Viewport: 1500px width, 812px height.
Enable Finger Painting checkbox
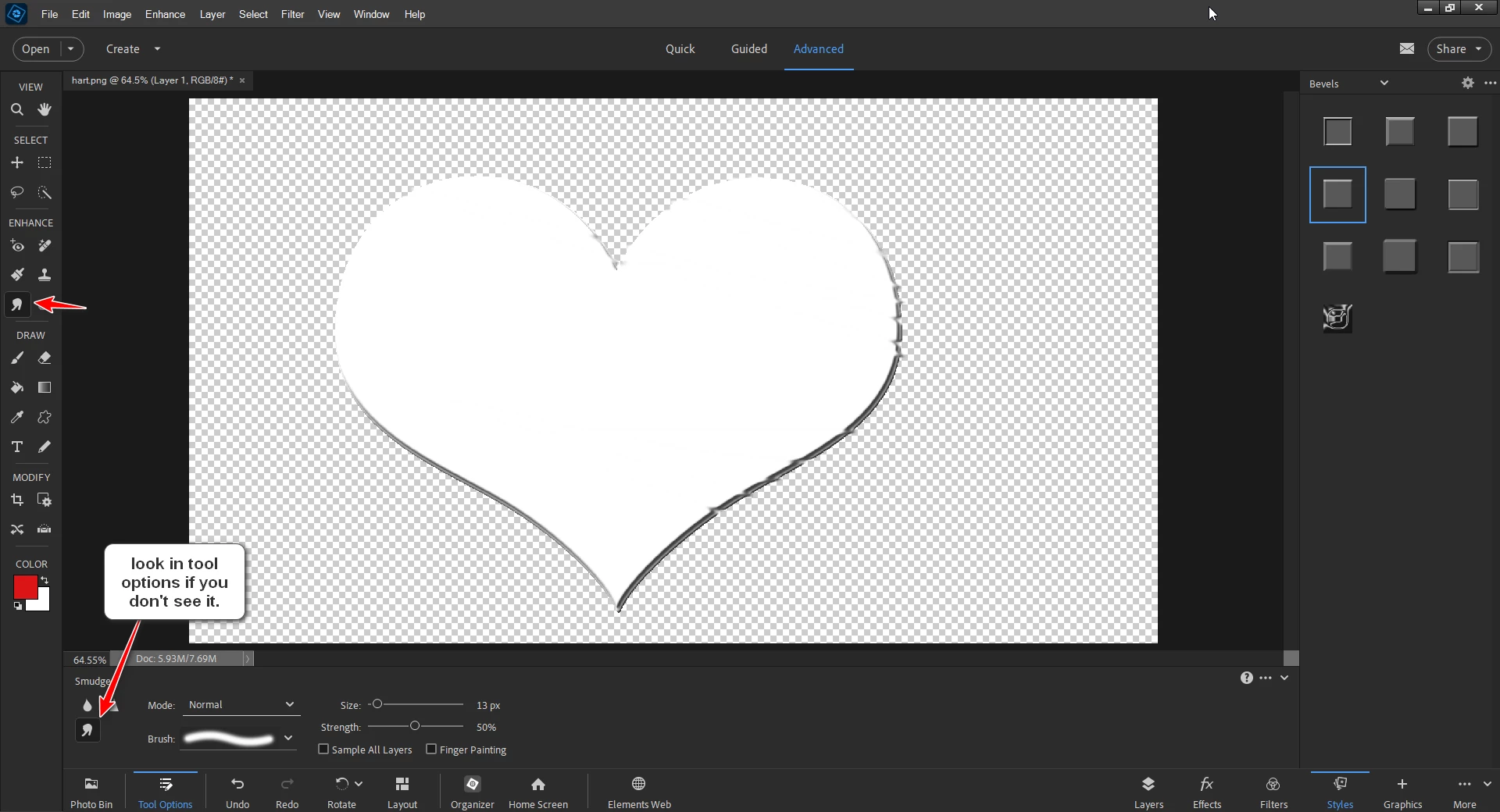coord(431,750)
